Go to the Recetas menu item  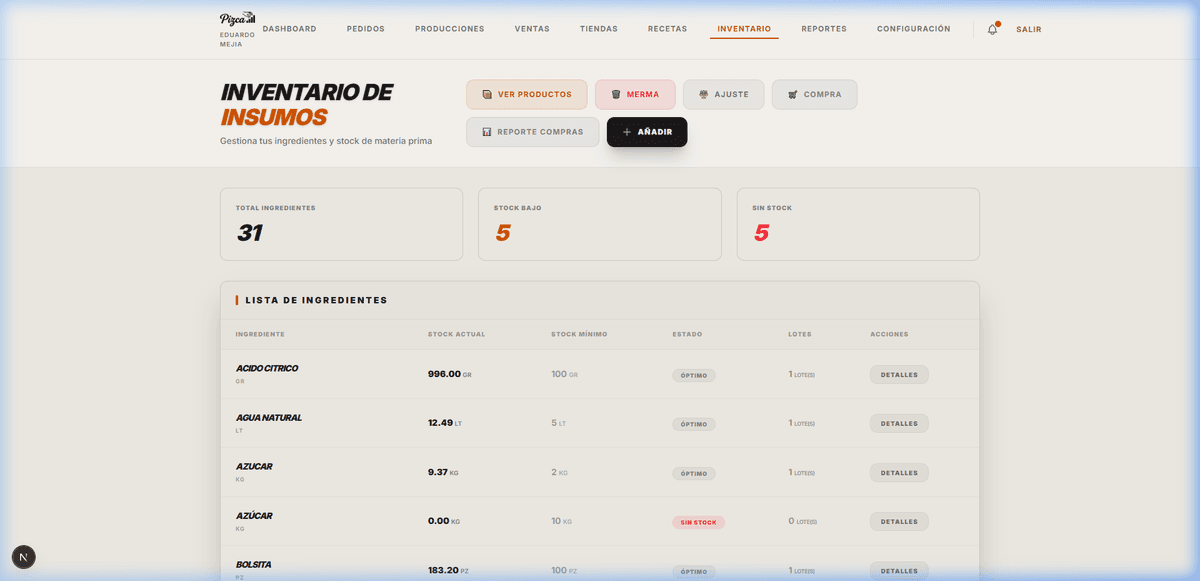click(x=667, y=29)
